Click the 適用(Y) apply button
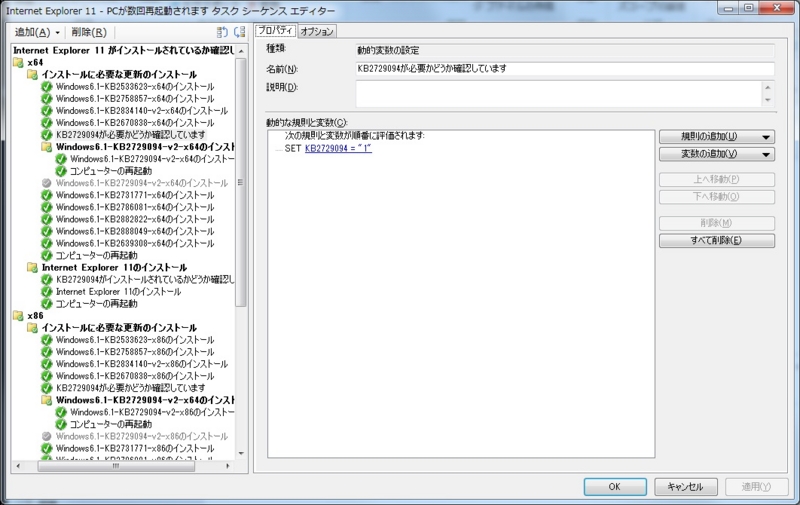The image size is (800, 505). pyautogui.click(x=757, y=487)
